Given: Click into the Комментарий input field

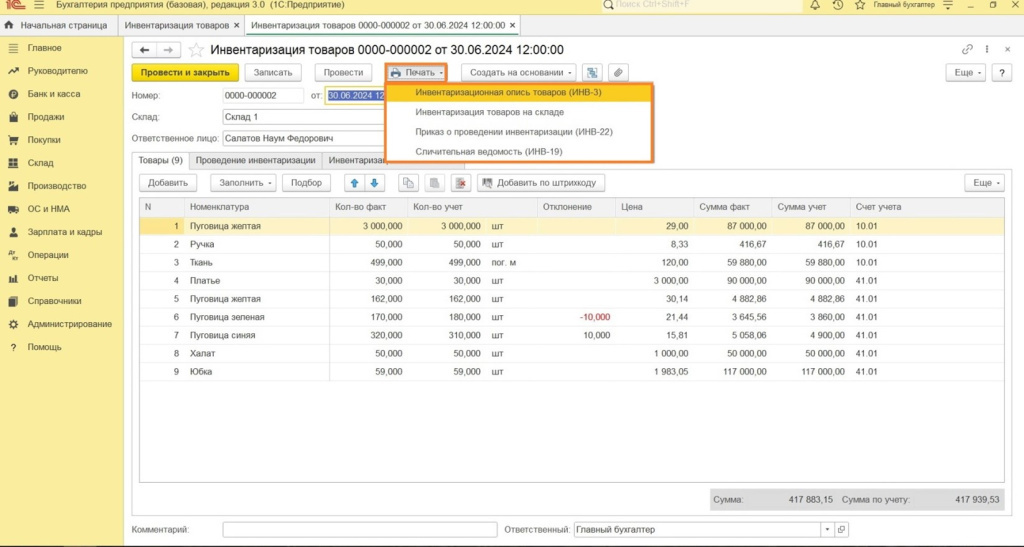Looking at the screenshot, I should (x=359, y=529).
